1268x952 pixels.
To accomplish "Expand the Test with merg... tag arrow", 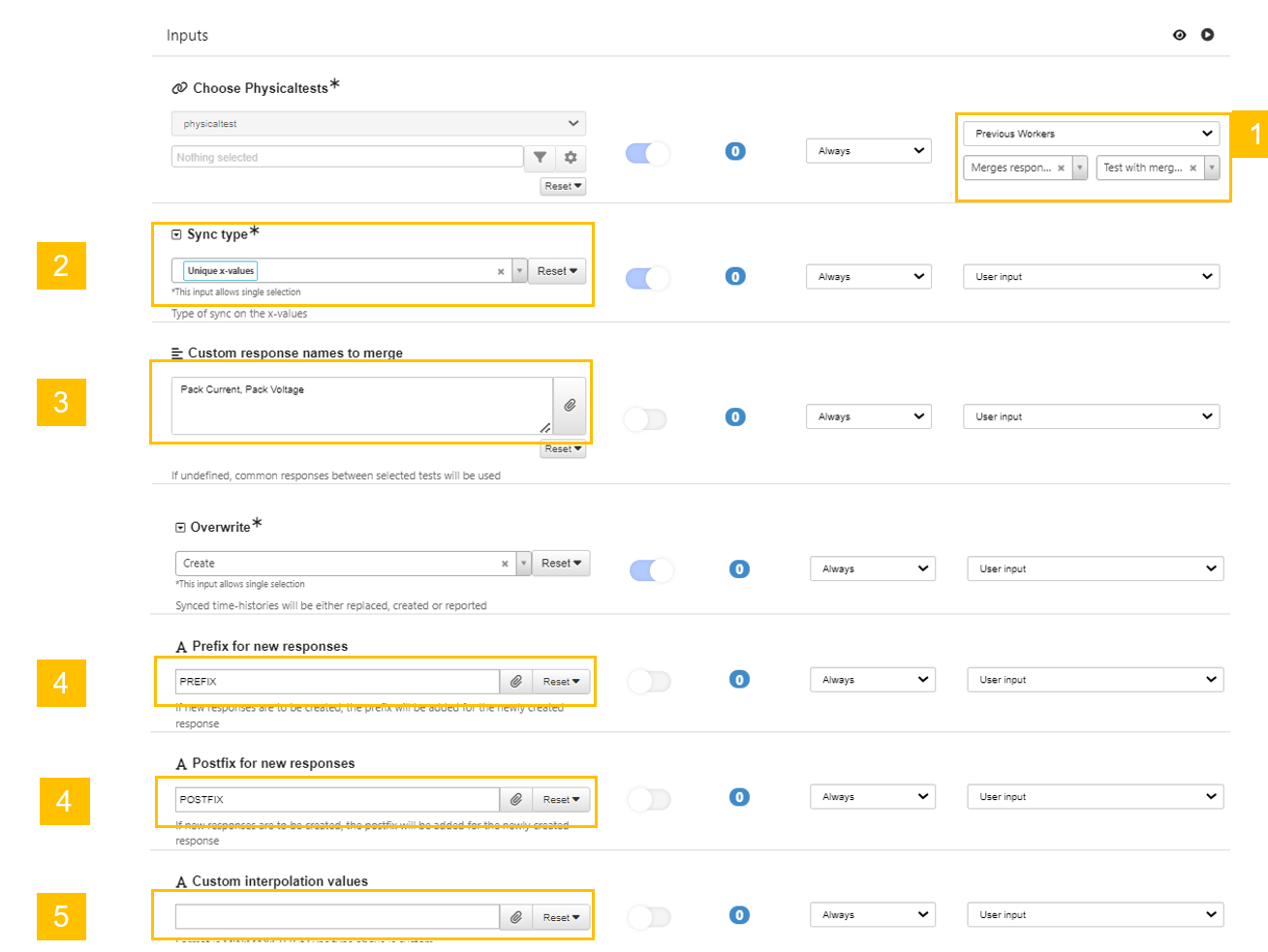I will tap(1212, 168).
